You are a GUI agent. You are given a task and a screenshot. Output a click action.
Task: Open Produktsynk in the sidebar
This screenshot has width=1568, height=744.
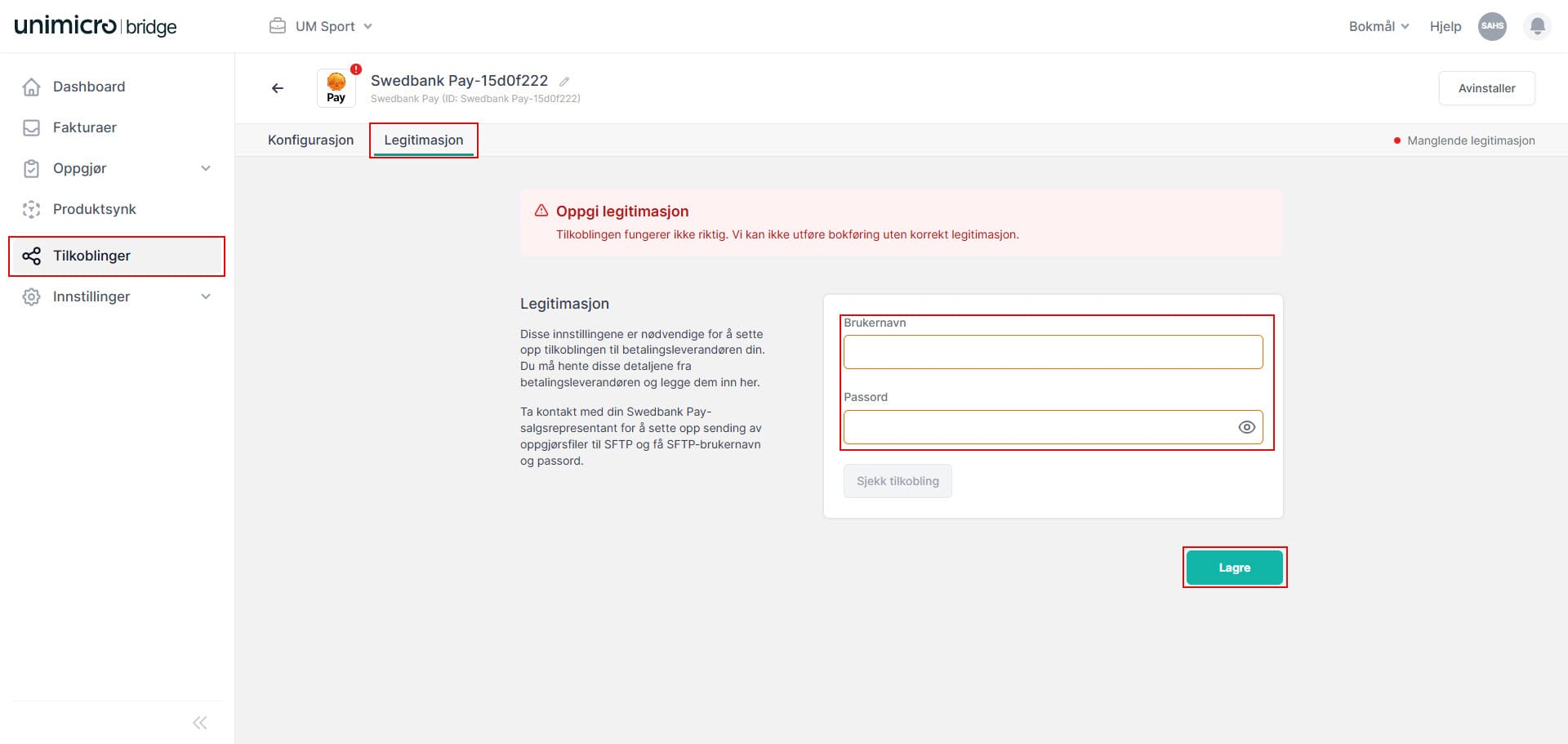(x=94, y=209)
